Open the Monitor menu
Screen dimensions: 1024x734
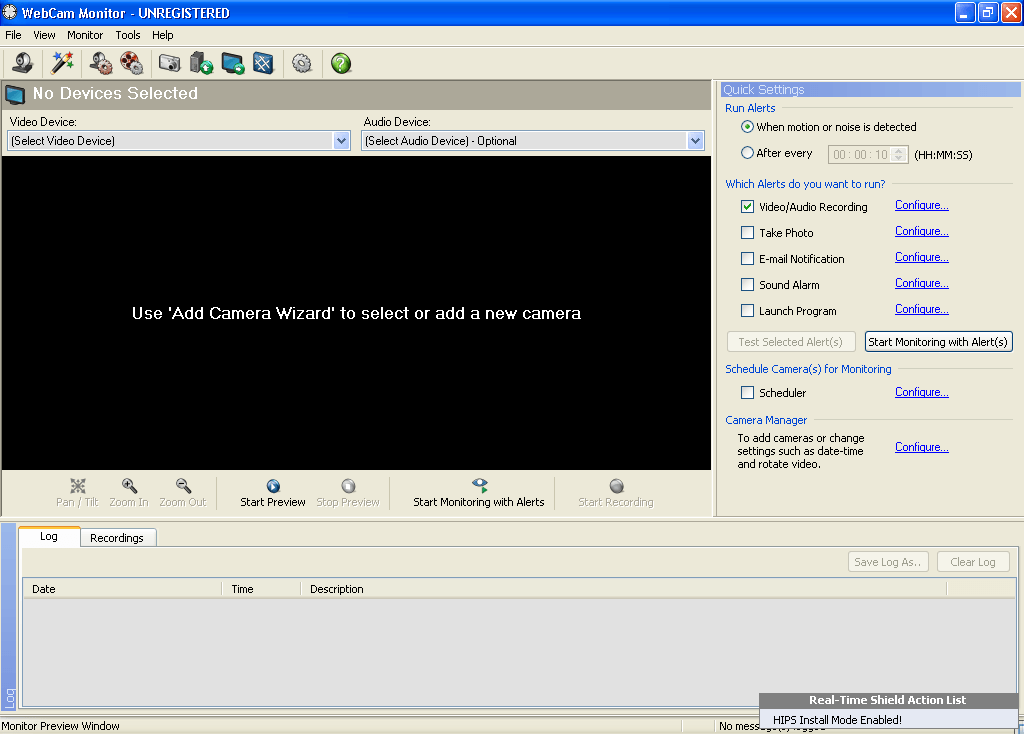tap(84, 34)
